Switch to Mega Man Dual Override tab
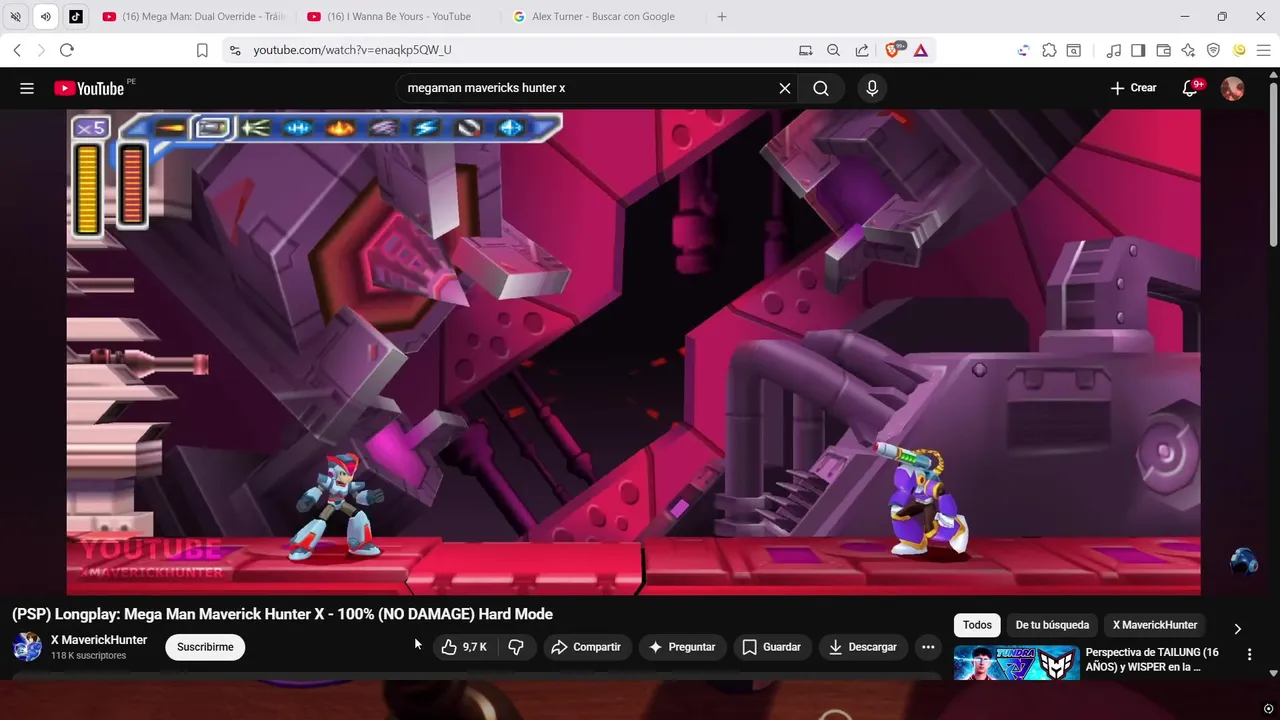 coord(194,16)
